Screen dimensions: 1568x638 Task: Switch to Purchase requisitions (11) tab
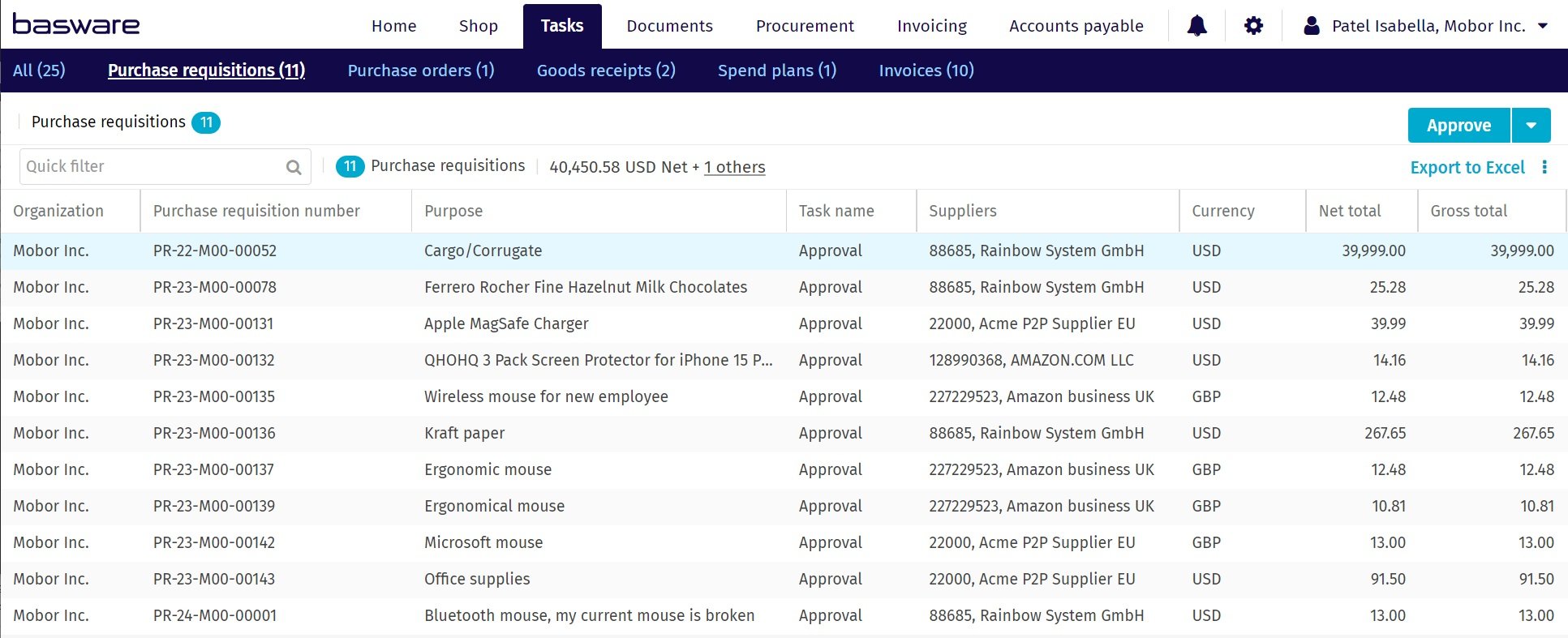coord(206,71)
